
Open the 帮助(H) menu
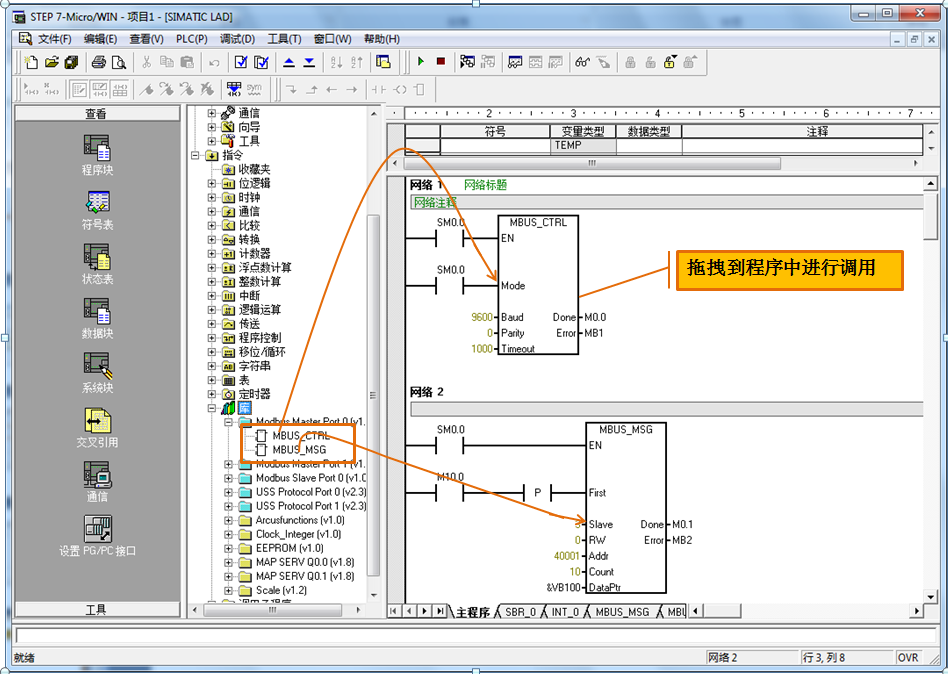click(x=381, y=39)
